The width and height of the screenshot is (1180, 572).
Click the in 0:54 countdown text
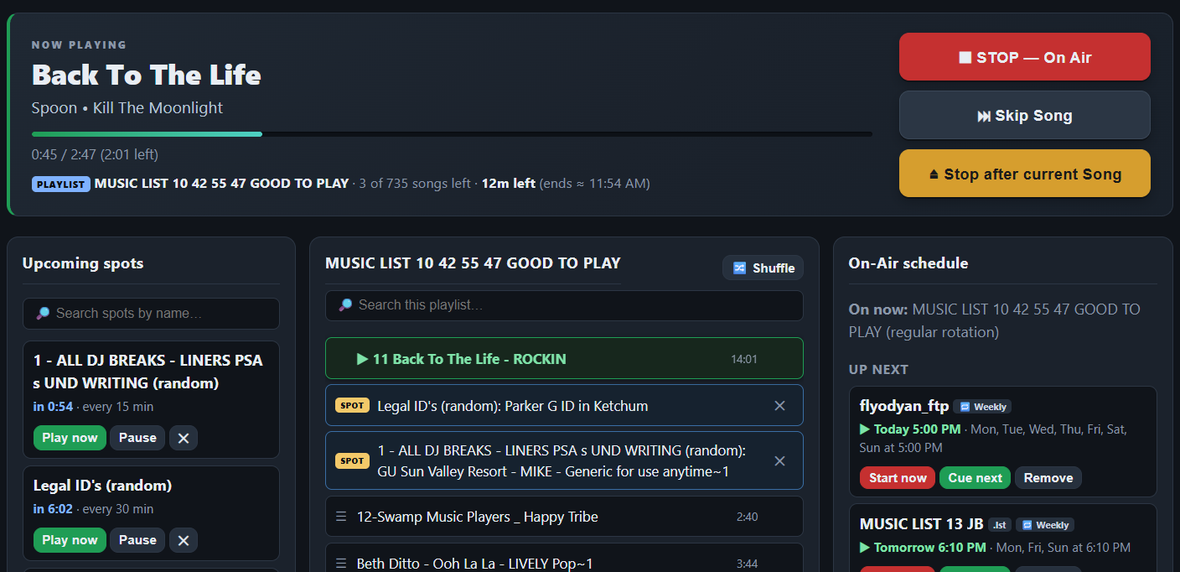53,407
